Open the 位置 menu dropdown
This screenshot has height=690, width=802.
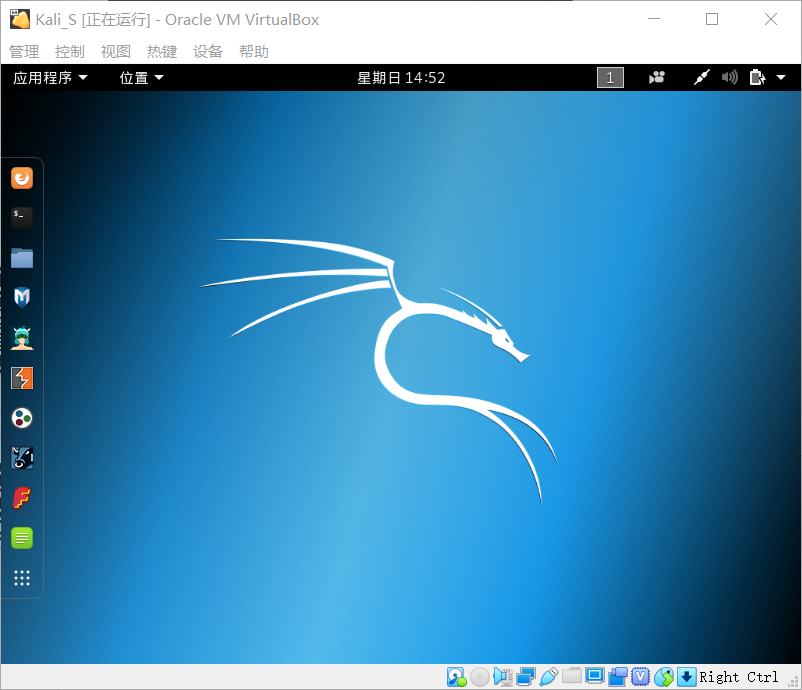(140, 77)
